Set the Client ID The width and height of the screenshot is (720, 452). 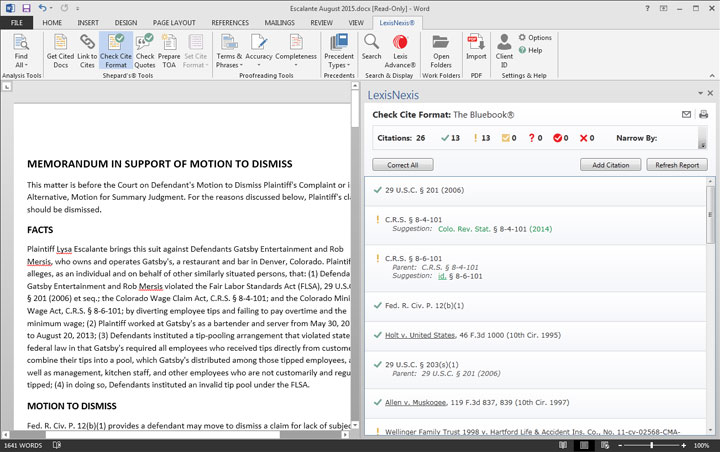pos(504,51)
